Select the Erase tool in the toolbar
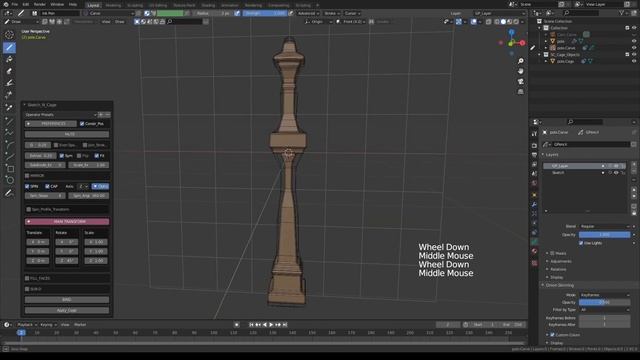 [9, 71]
